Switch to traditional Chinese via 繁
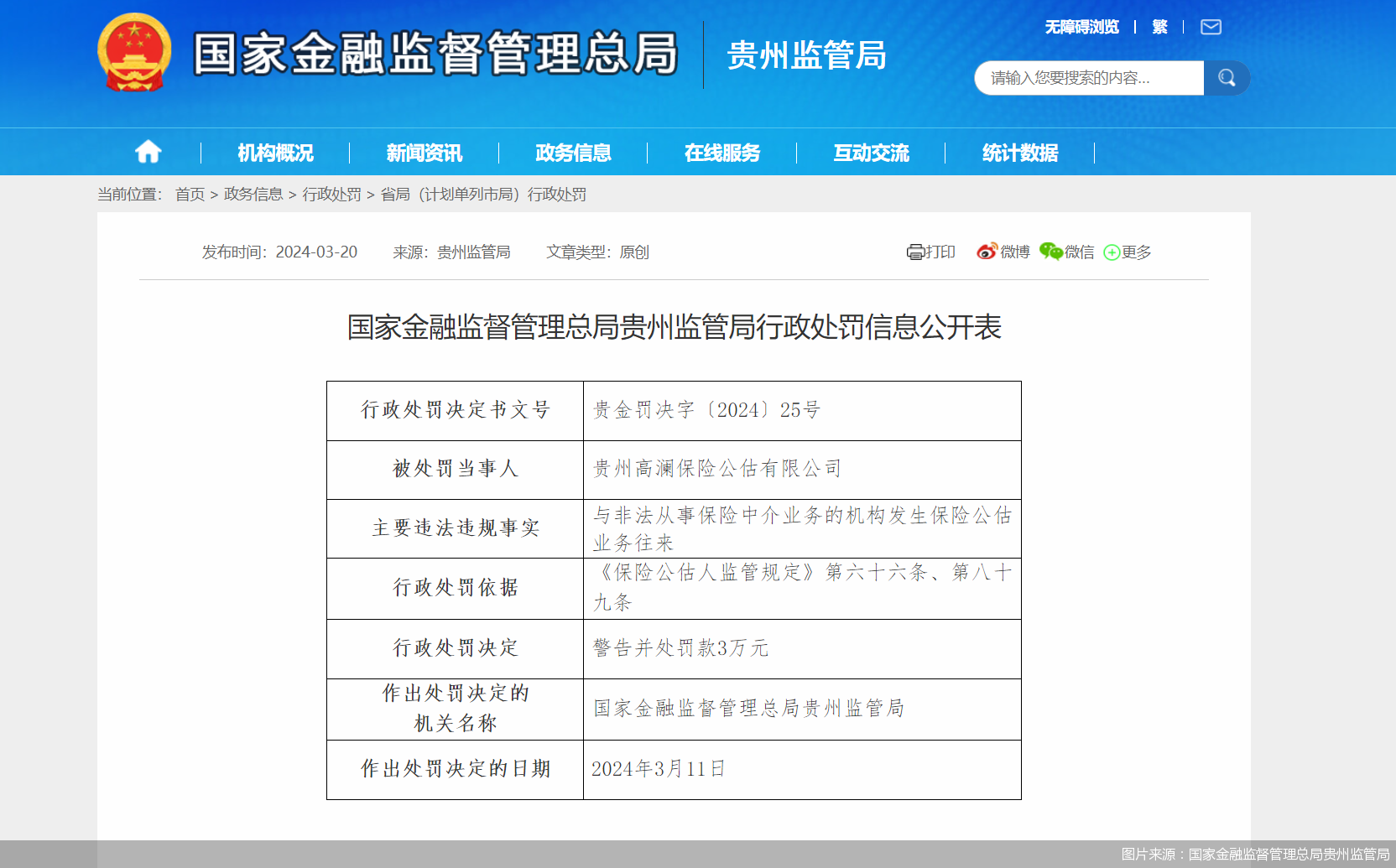The image size is (1396, 868). [x=1159, y=27]
